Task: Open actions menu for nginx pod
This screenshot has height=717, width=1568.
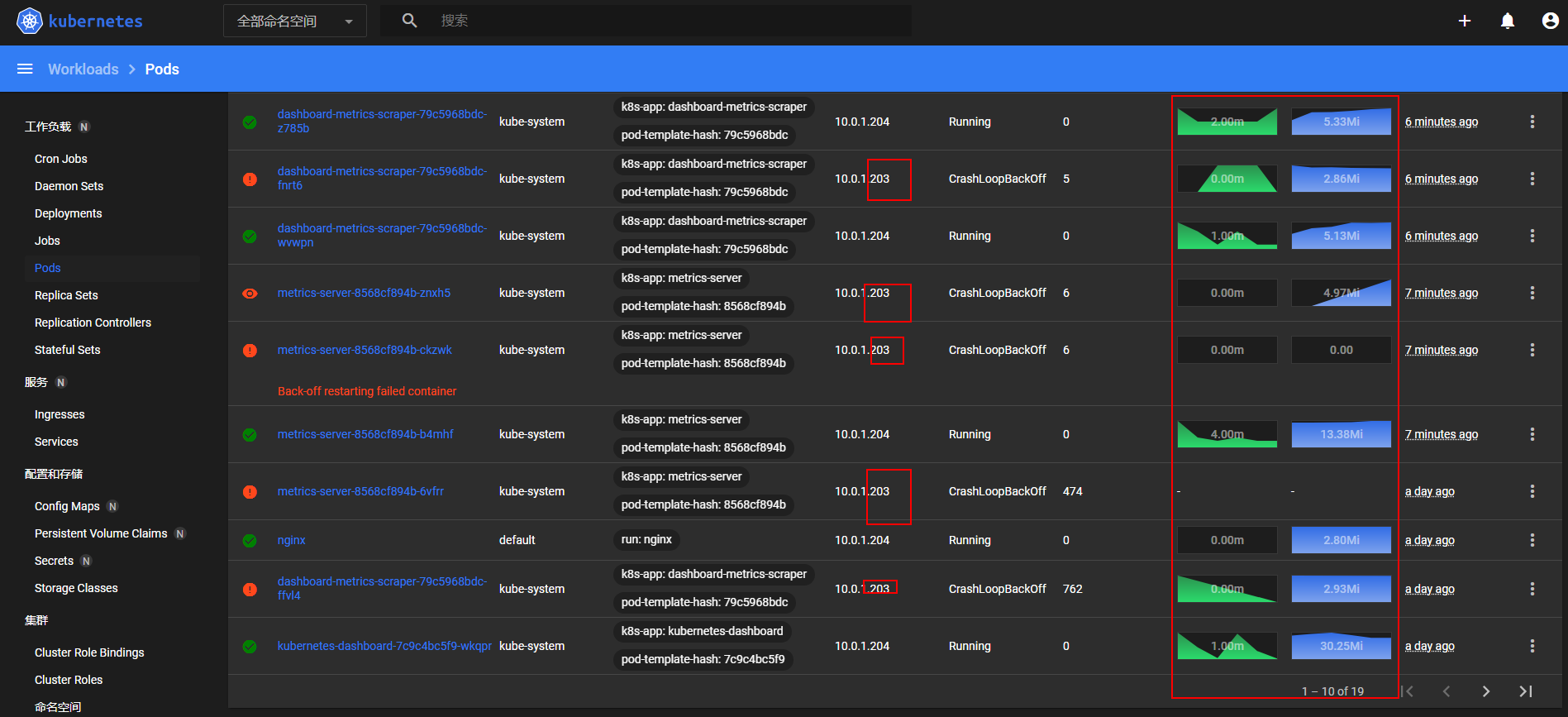Action: click(x=1532, y=540)
